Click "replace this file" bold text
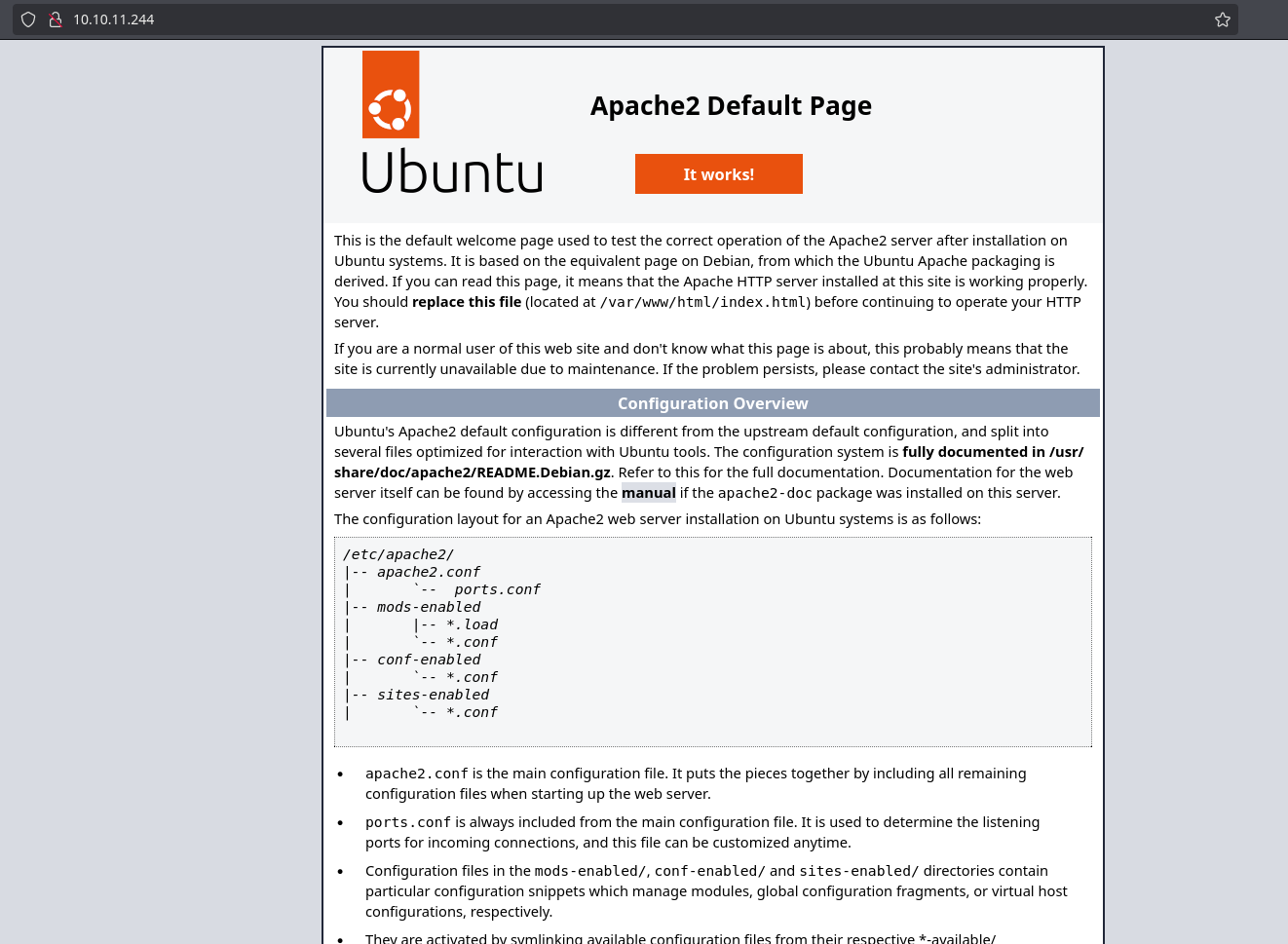The height and width of the screenshot is (944, 1288). pos(467,302)
